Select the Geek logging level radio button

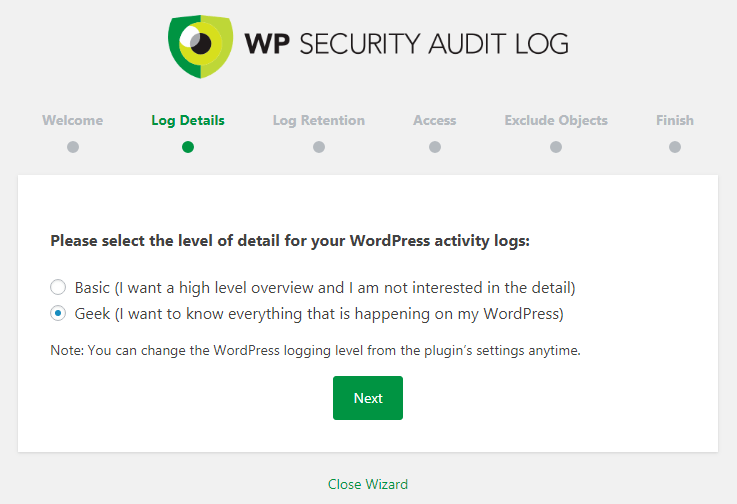(x=59, y=314)
